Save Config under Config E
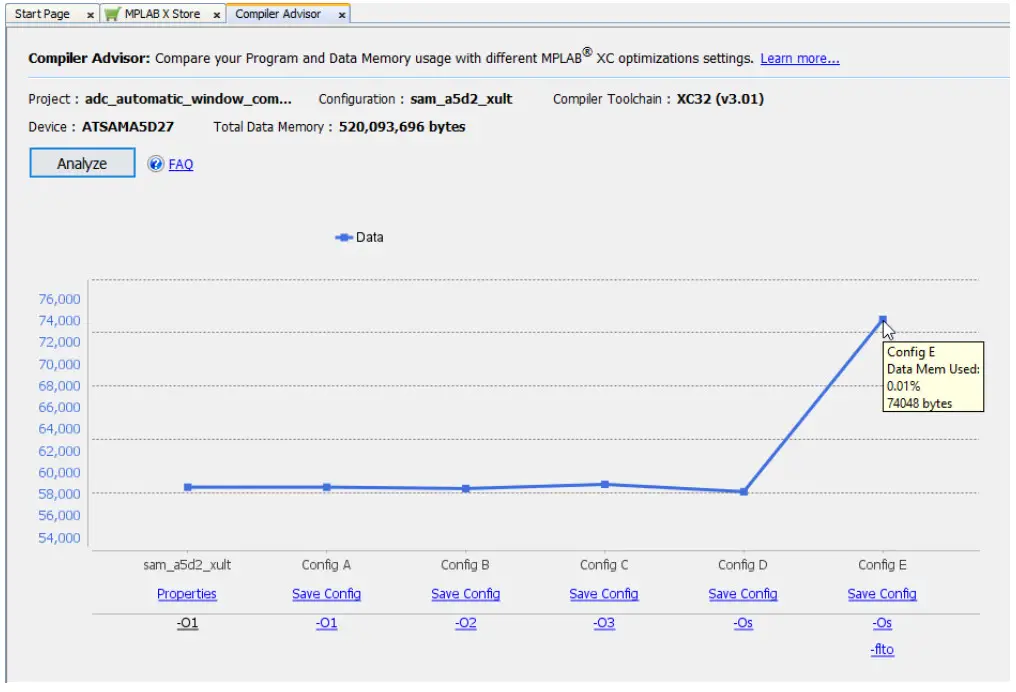The image size is (1016, 692). 882,594
